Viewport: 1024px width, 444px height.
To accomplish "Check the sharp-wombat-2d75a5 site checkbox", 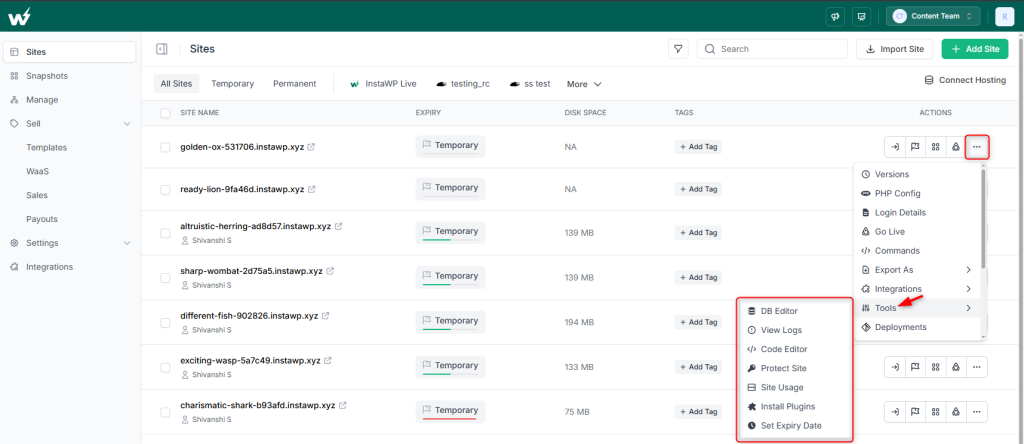I will (x=165, y=278).
